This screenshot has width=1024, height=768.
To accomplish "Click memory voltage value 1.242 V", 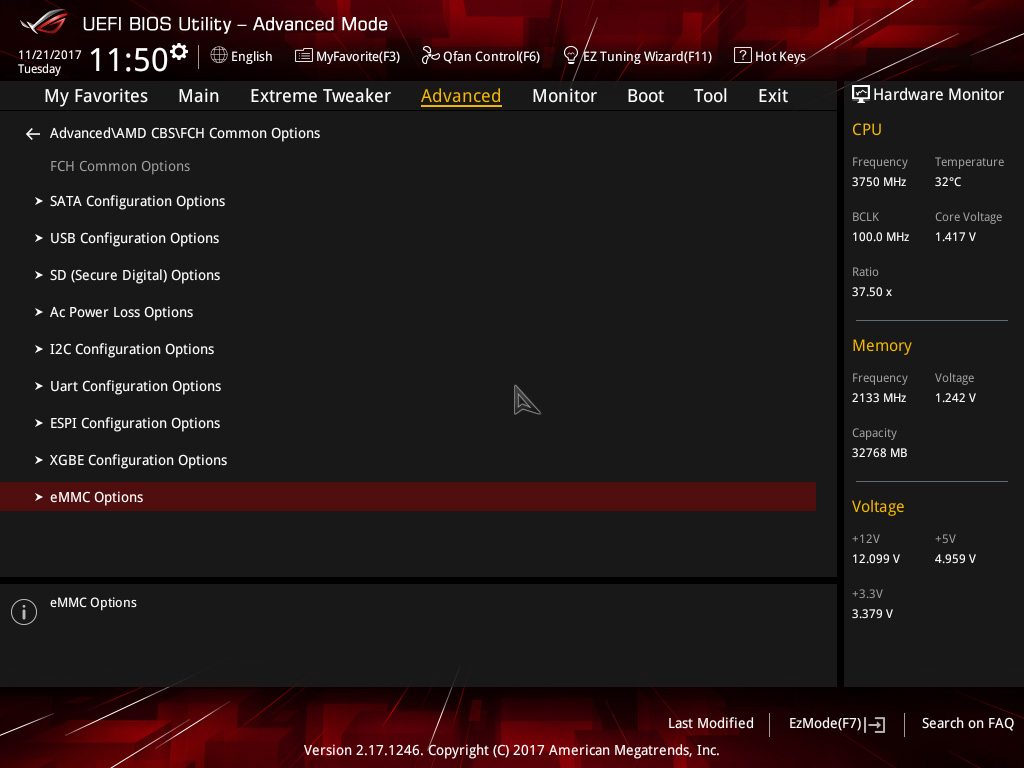I will [x=955, y=398].
